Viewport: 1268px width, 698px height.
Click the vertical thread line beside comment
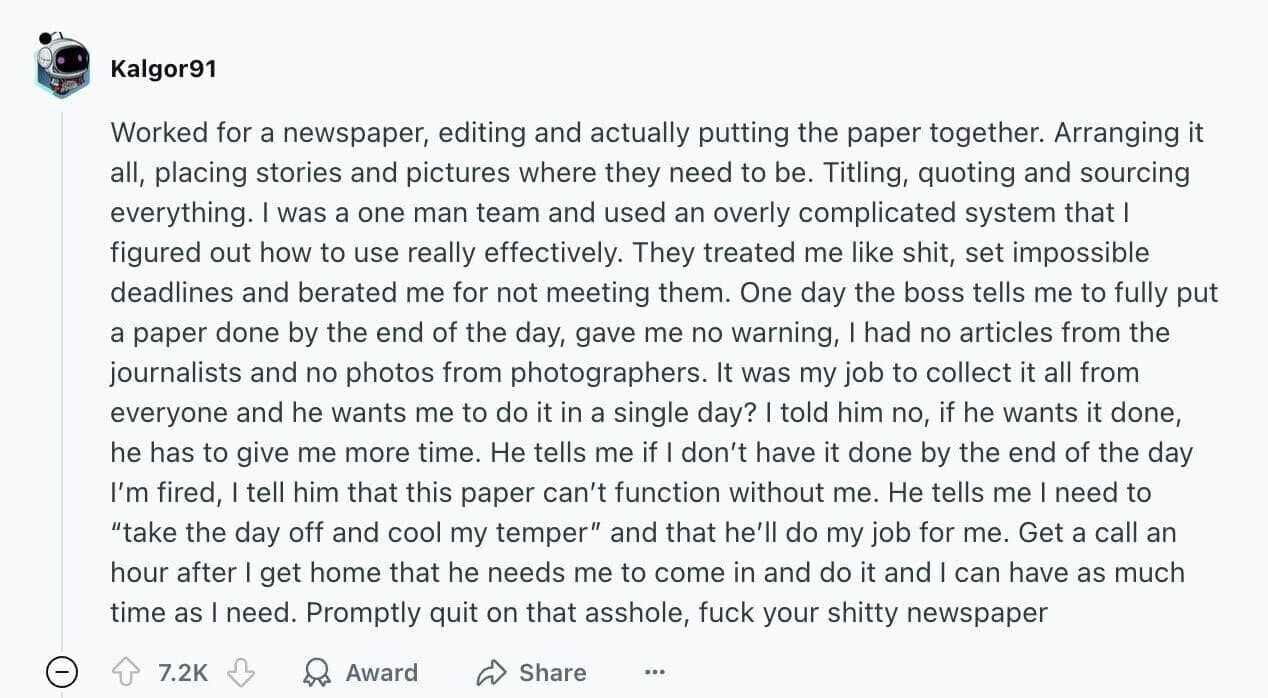click(x=62, y=380)
